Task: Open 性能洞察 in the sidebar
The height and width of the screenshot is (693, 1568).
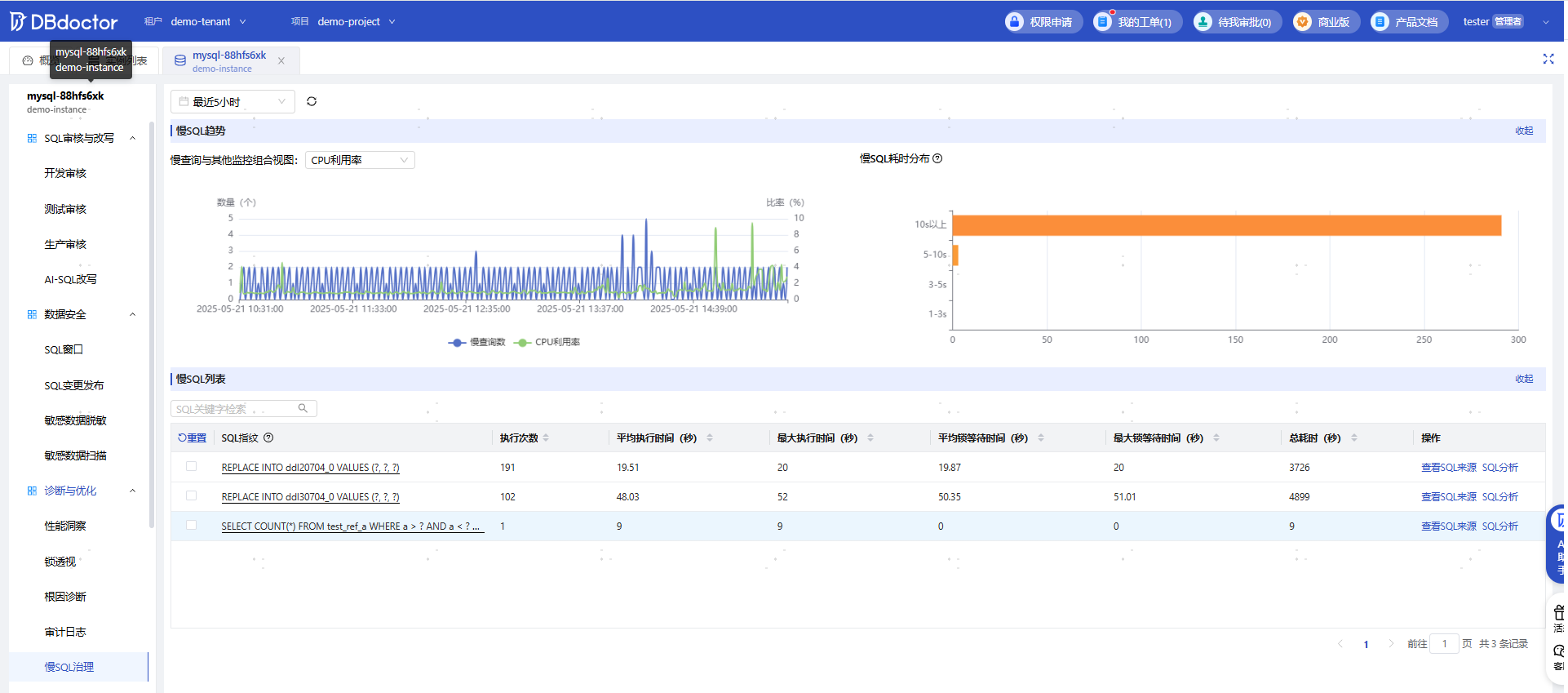Action: coord(65,526)
